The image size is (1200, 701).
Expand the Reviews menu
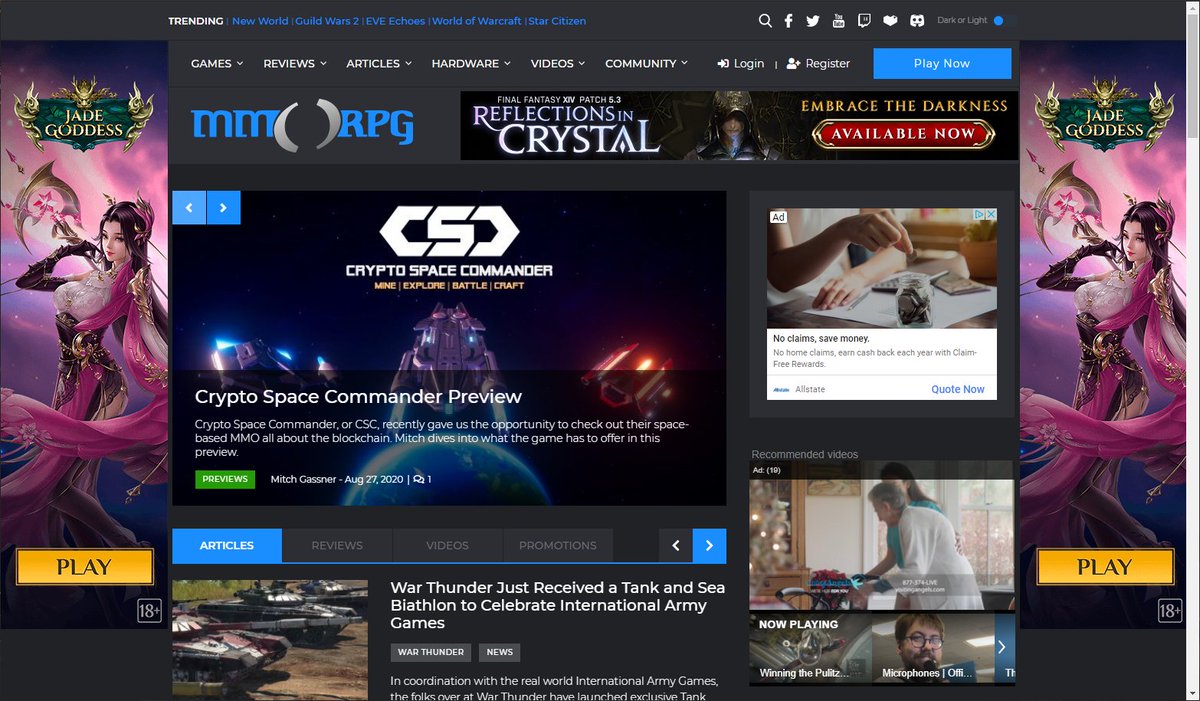click(x=295, y=63)
